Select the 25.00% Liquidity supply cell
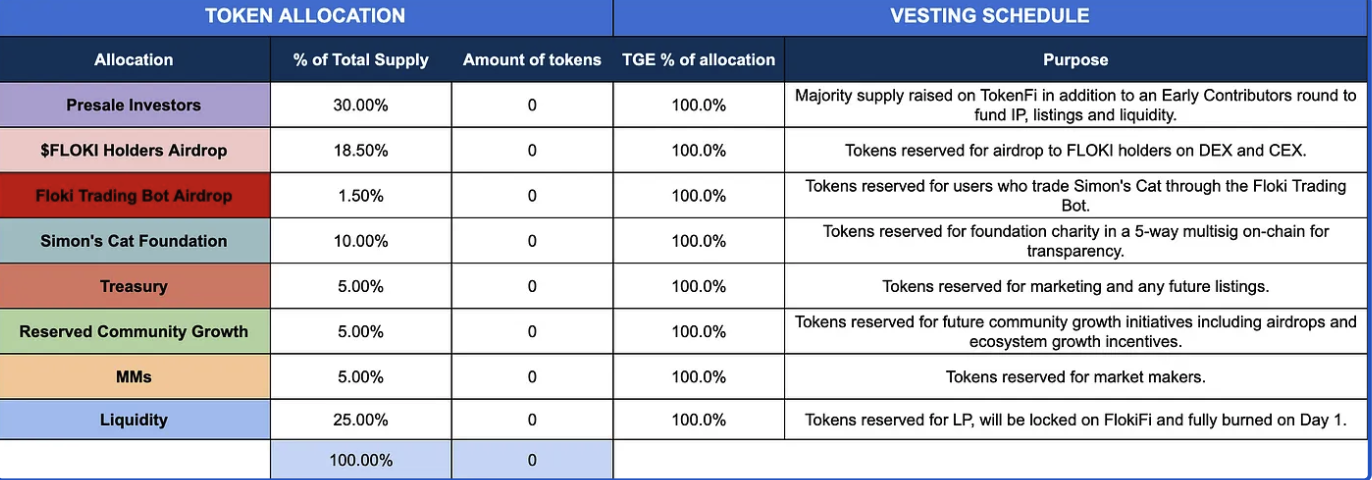Viewport: 1372px width, 480px height. pyautogui.click(x=360, y=420)
